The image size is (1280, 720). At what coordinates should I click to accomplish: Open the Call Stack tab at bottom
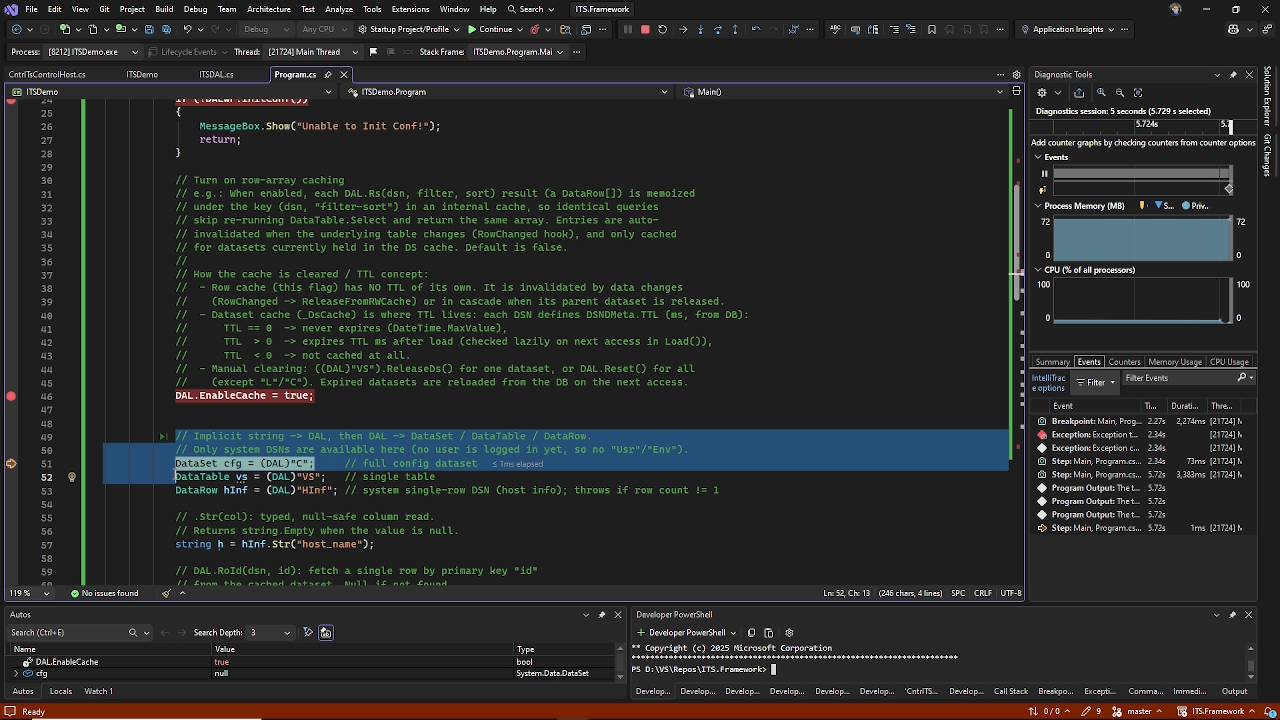point(1010,691)
